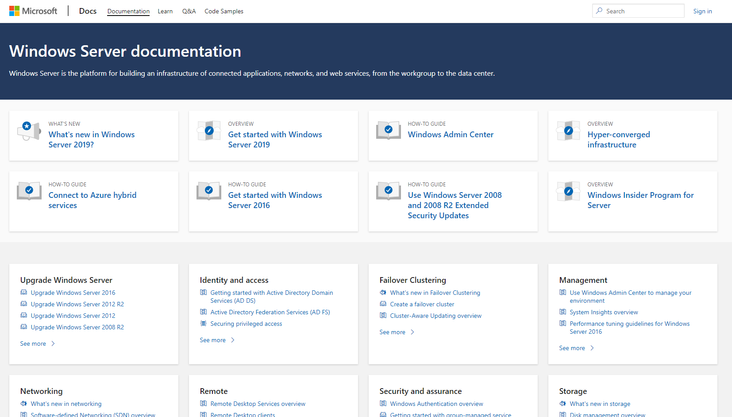Expand See more under Upgrade Windows Server

(37, 344)
